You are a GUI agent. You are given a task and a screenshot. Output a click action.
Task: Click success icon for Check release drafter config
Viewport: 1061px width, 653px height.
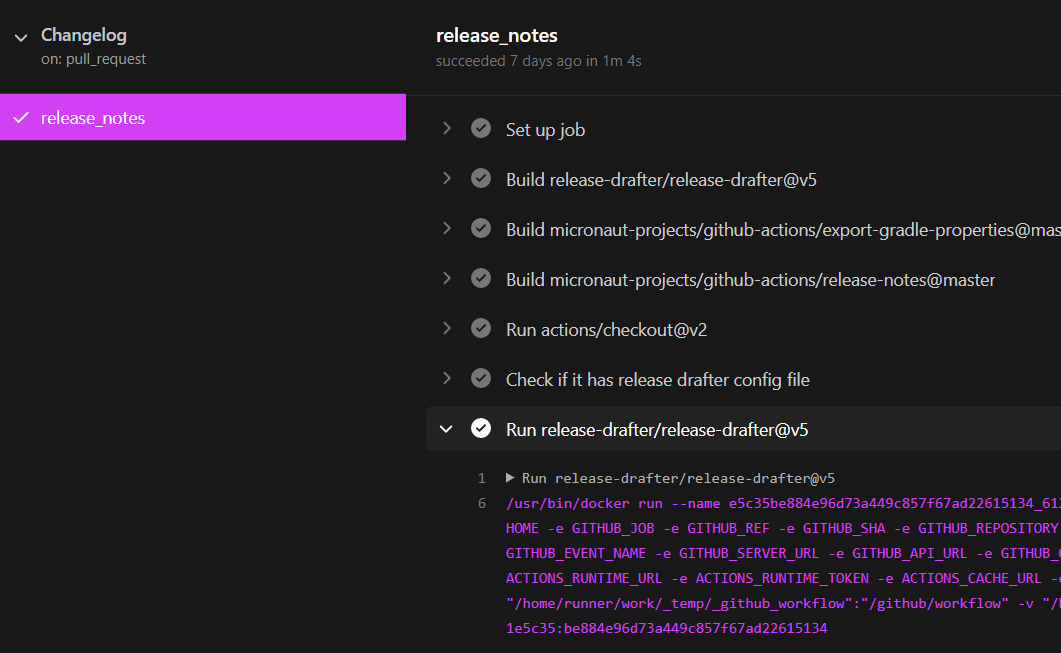pyautogui.click(x=481, y=378)
